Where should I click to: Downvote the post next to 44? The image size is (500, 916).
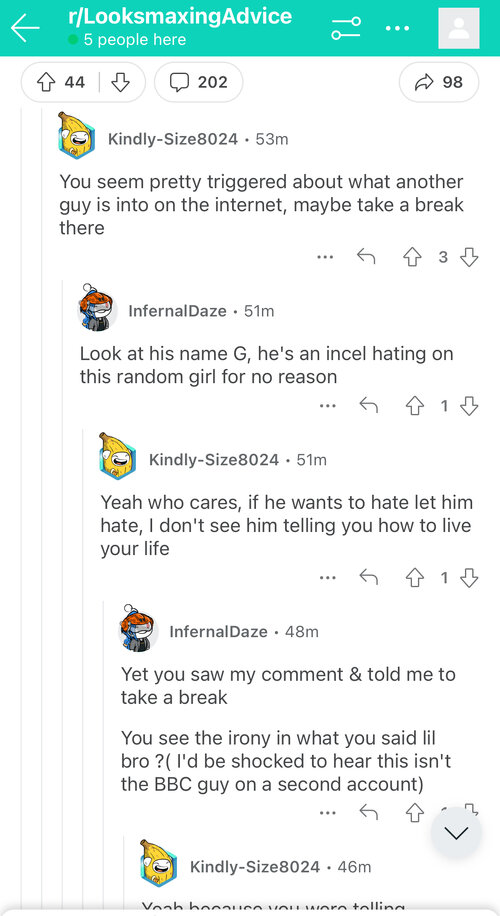(x=120, y=82)
